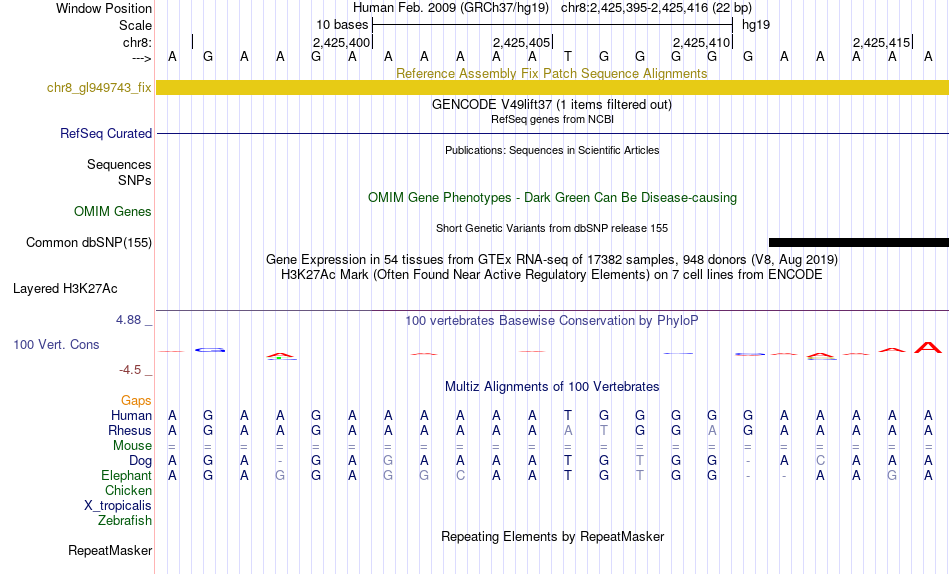
Task: Click the ---> strand direction arrow
Action: coord(142,58)
